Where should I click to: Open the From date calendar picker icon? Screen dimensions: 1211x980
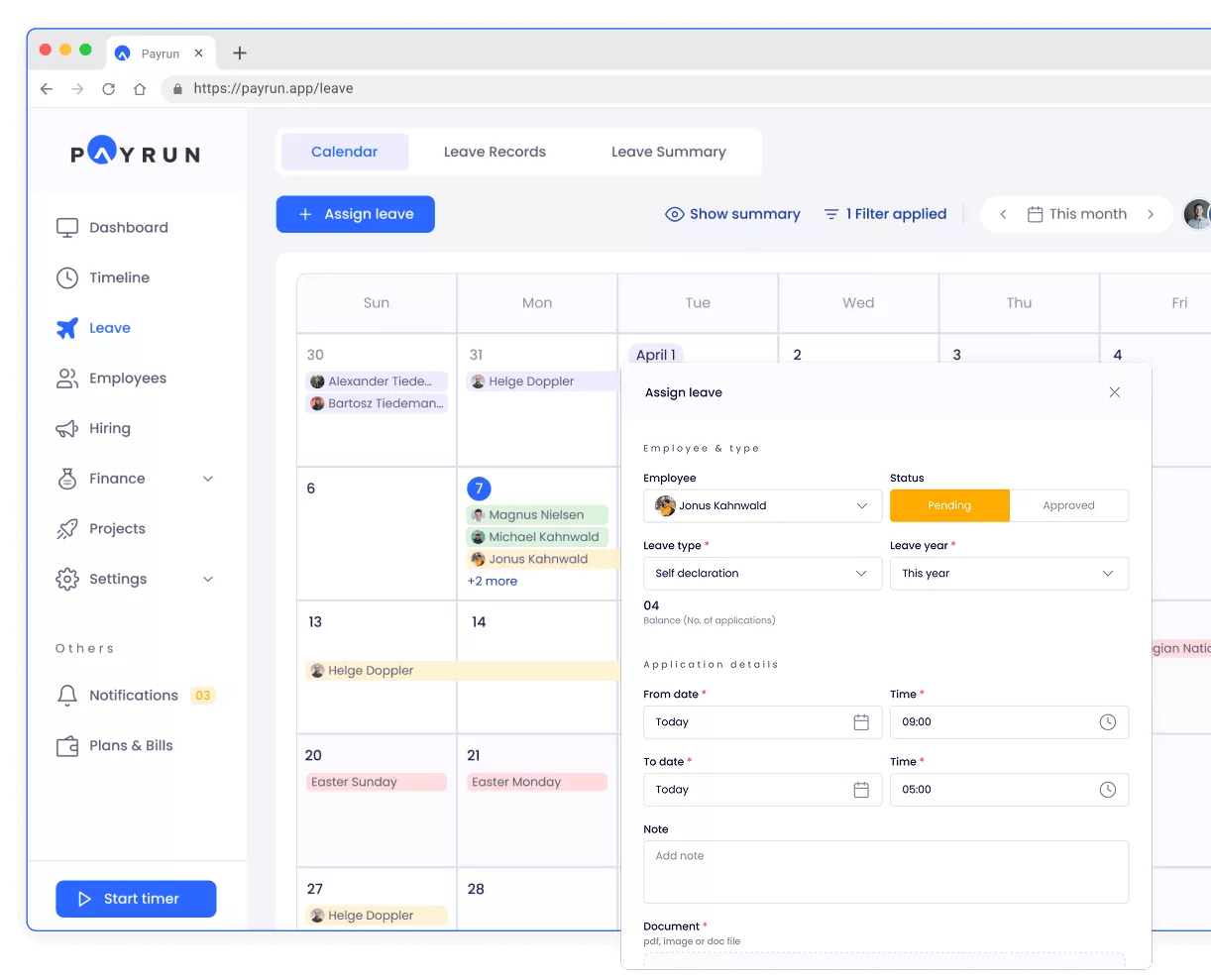point(861,722)
